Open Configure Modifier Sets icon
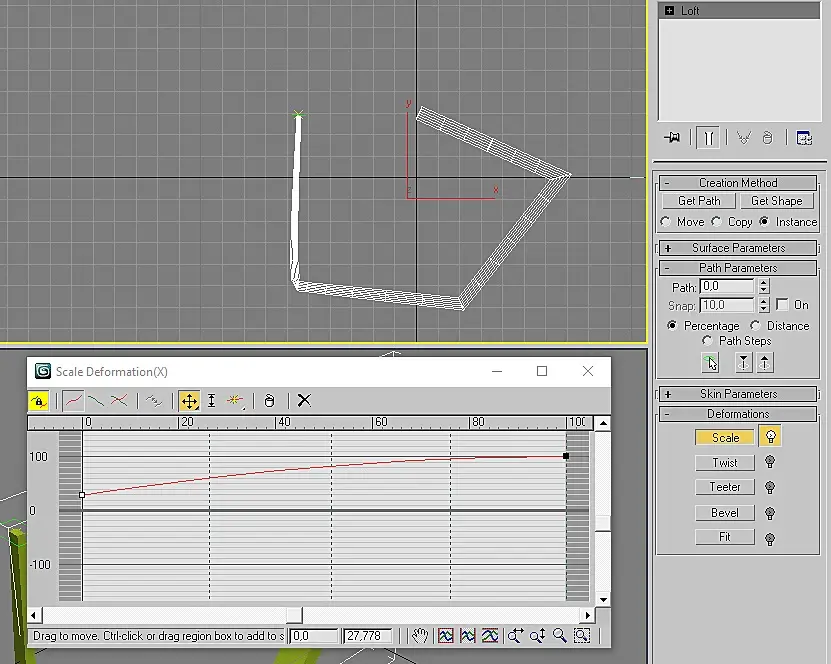Screen dimensions: 831x664 point(804,138)
